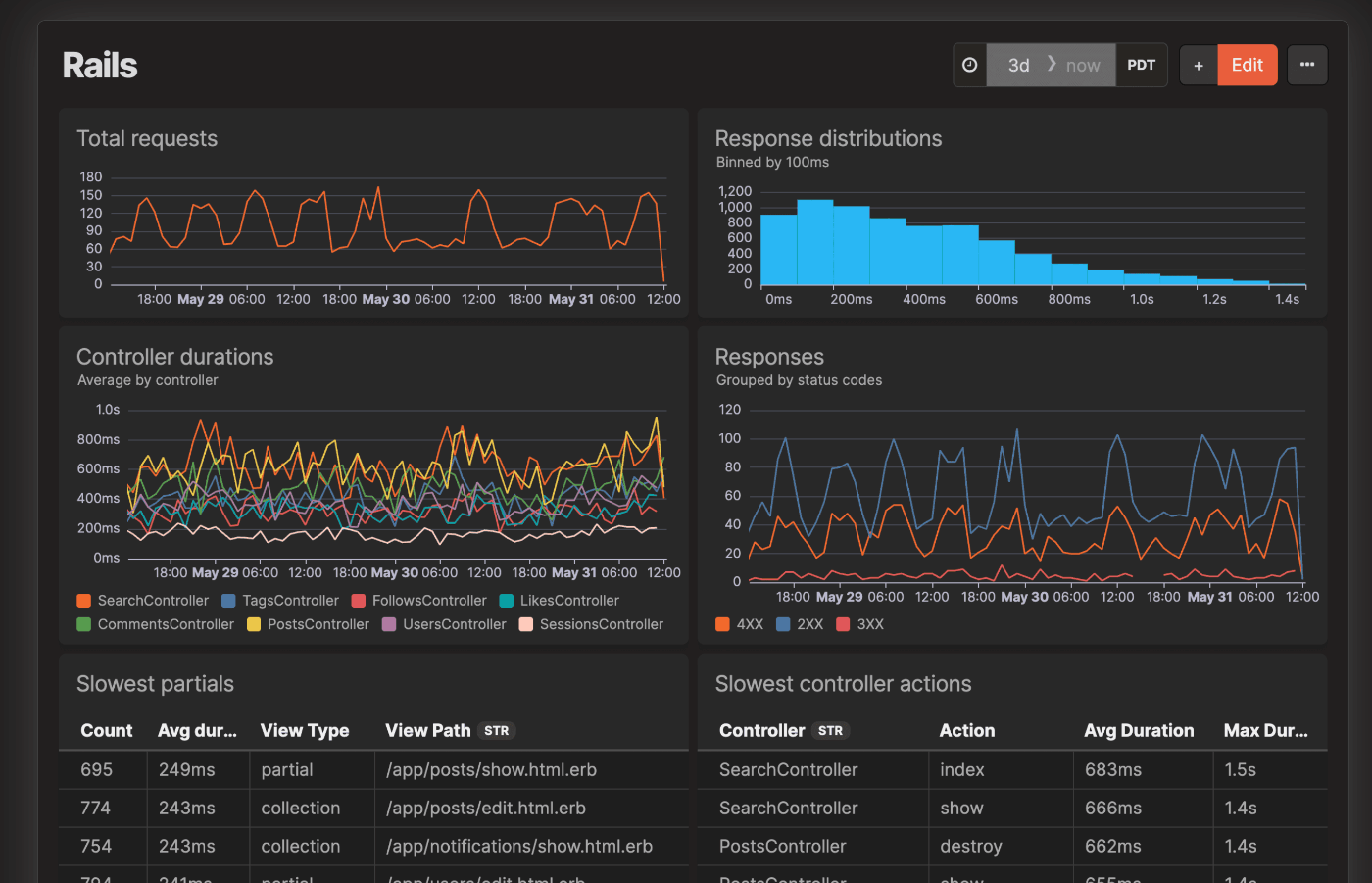1372x883 pixels.
Task: Toggle FollowsController legend swatch
Action: pos(359,601)
